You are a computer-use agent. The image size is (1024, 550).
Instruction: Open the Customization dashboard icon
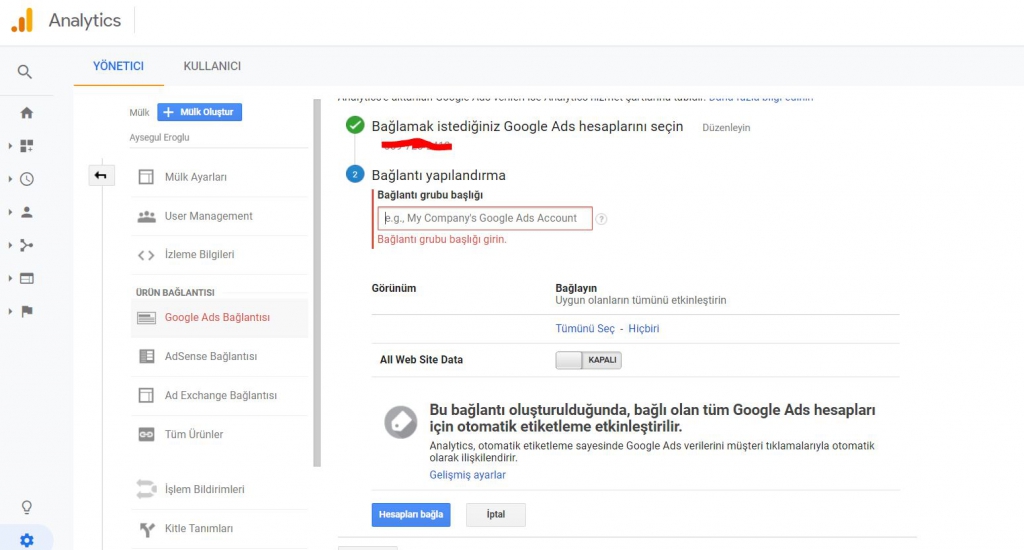pyautogui.click(x=26, y=146)
